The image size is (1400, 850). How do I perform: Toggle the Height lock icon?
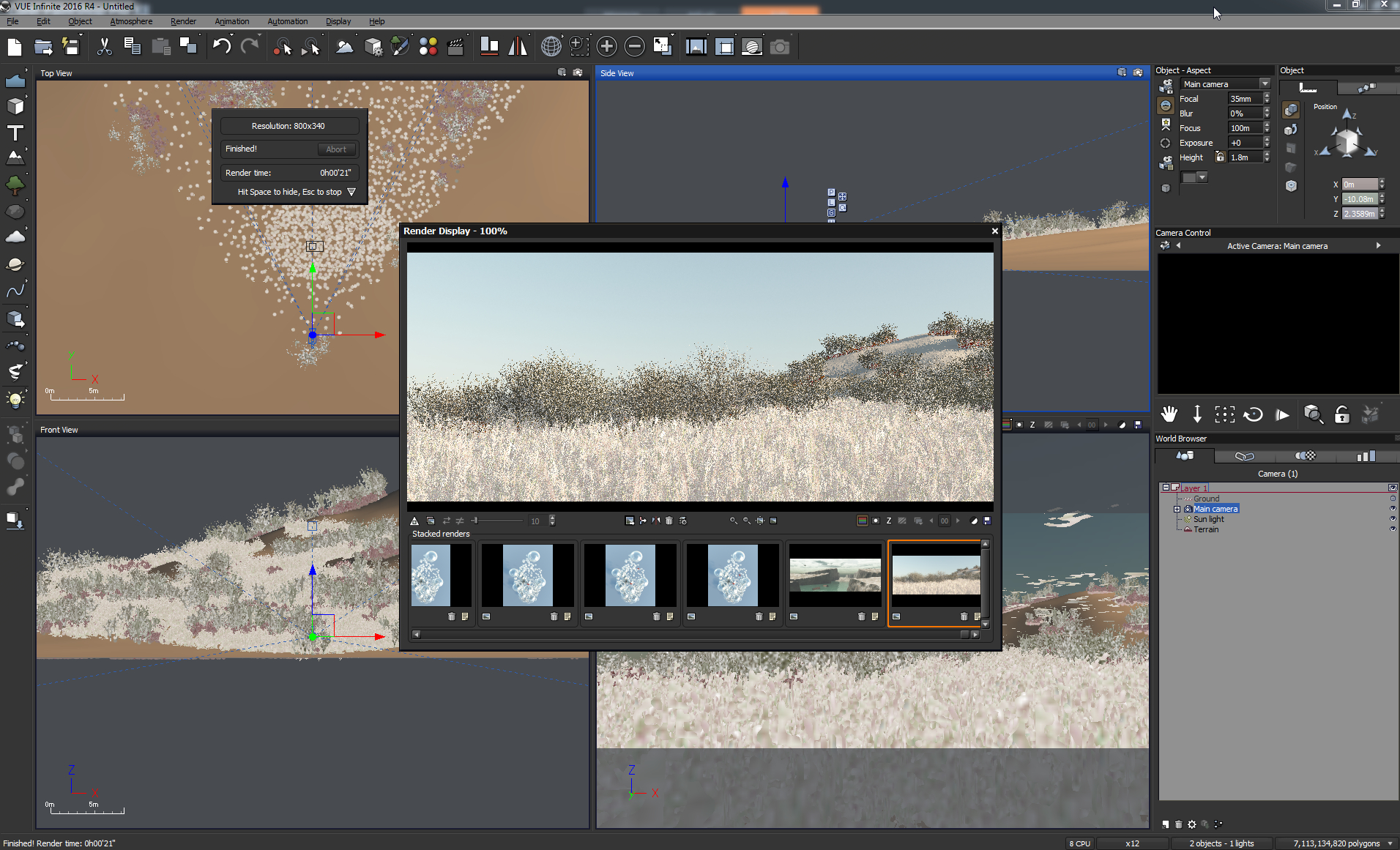1220,157
